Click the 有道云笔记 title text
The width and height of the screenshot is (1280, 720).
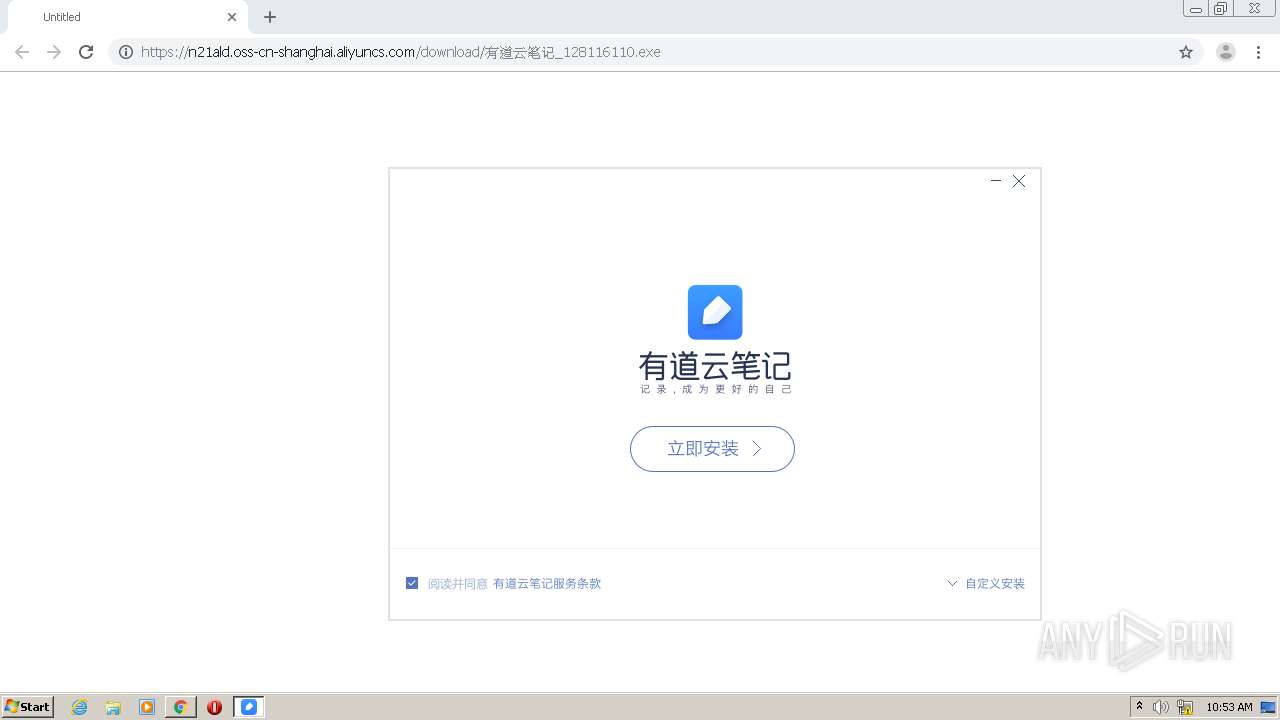715,366
